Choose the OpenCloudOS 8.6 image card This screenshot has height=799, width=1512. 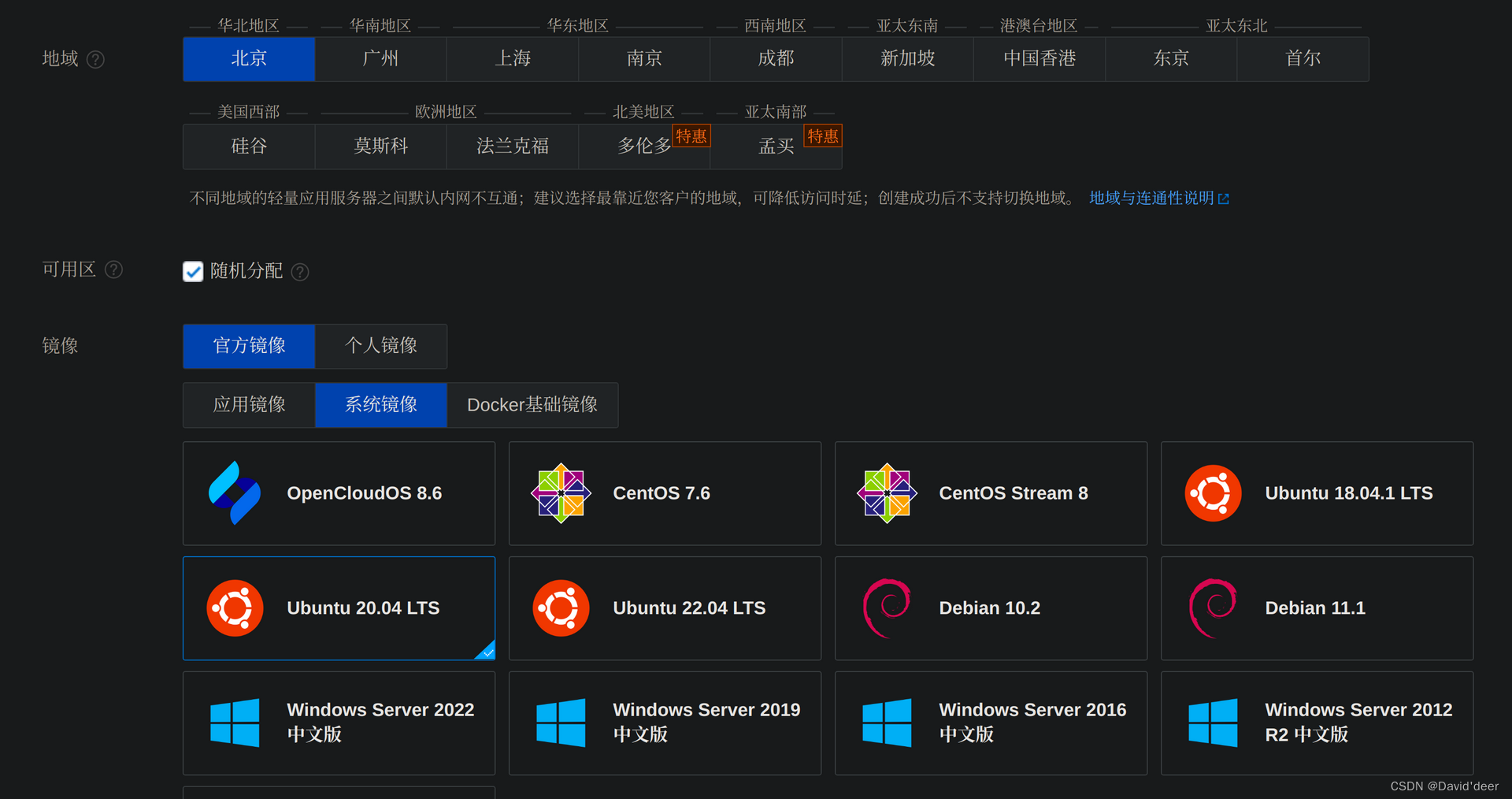(339, 493)
